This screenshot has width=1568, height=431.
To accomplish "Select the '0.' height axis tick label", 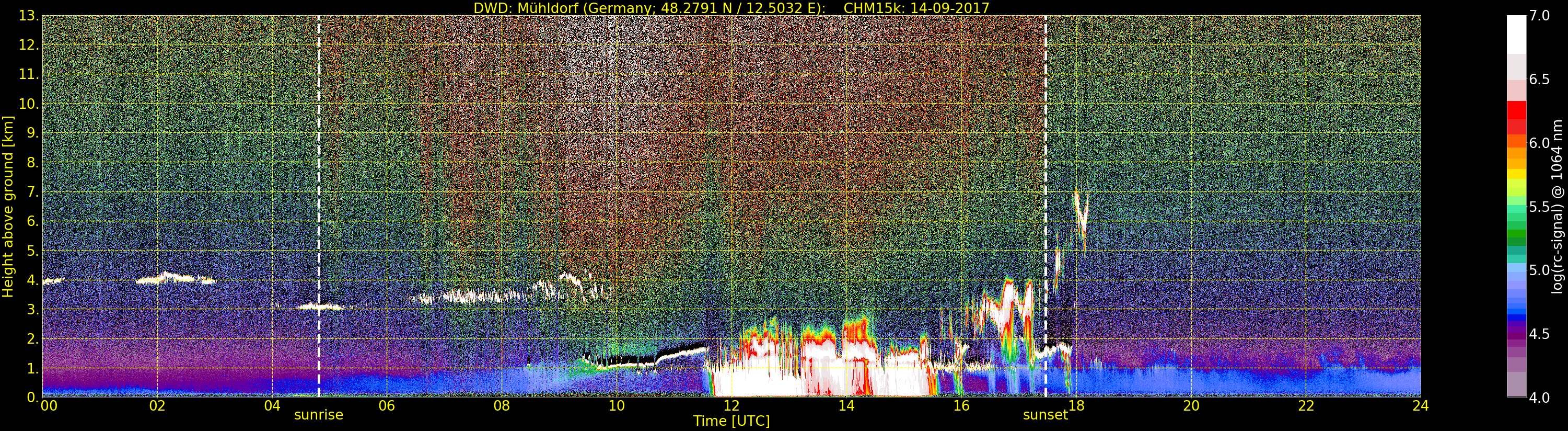I will tap(32, 397).
